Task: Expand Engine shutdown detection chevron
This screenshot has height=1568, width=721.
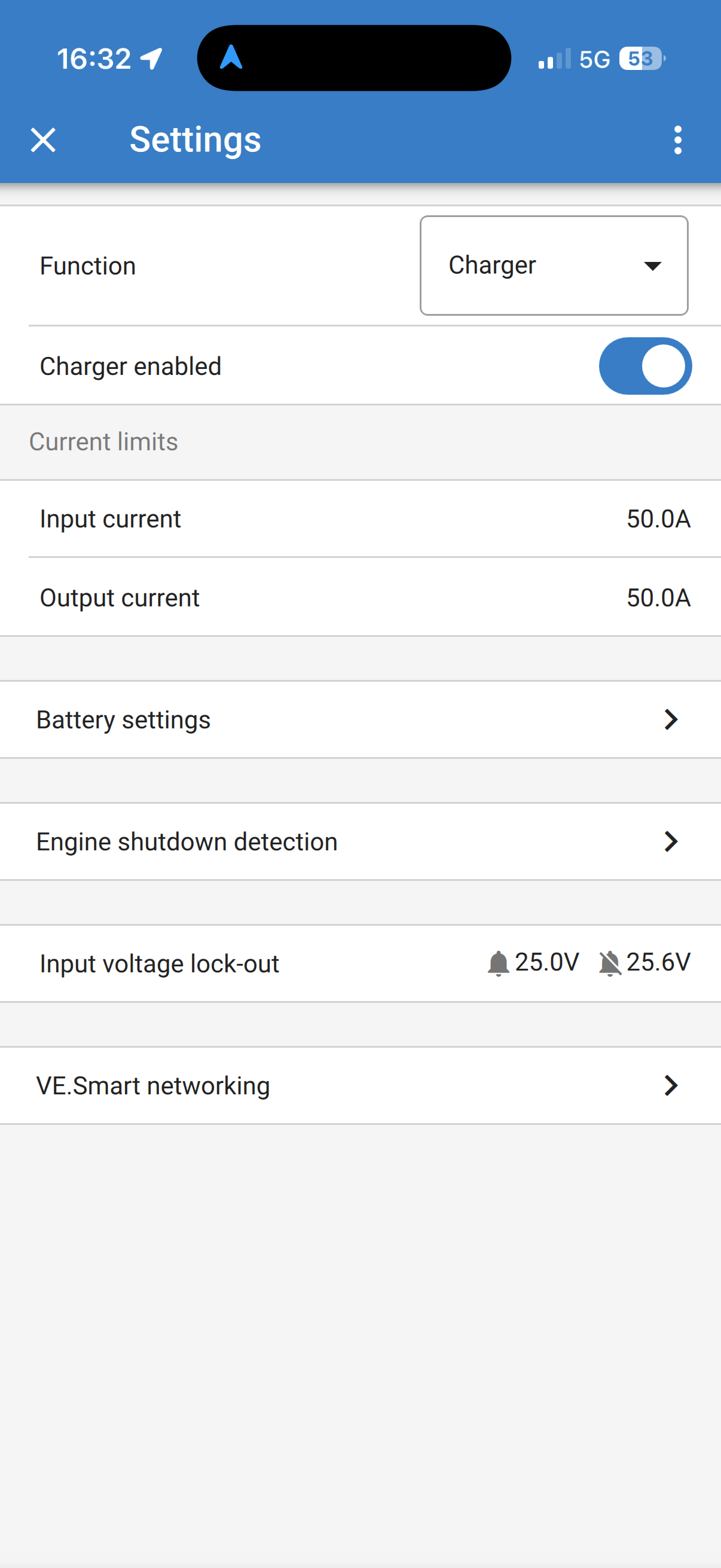Action: point(671,841)
